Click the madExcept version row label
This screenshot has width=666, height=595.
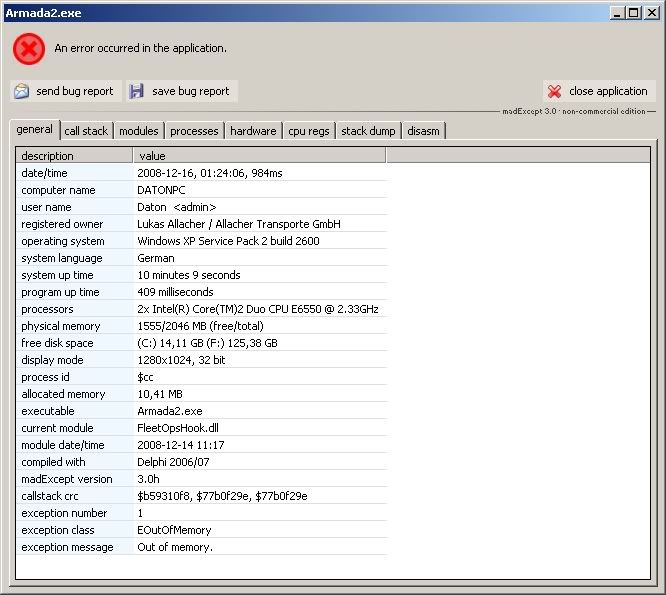[x=67, y=479]
